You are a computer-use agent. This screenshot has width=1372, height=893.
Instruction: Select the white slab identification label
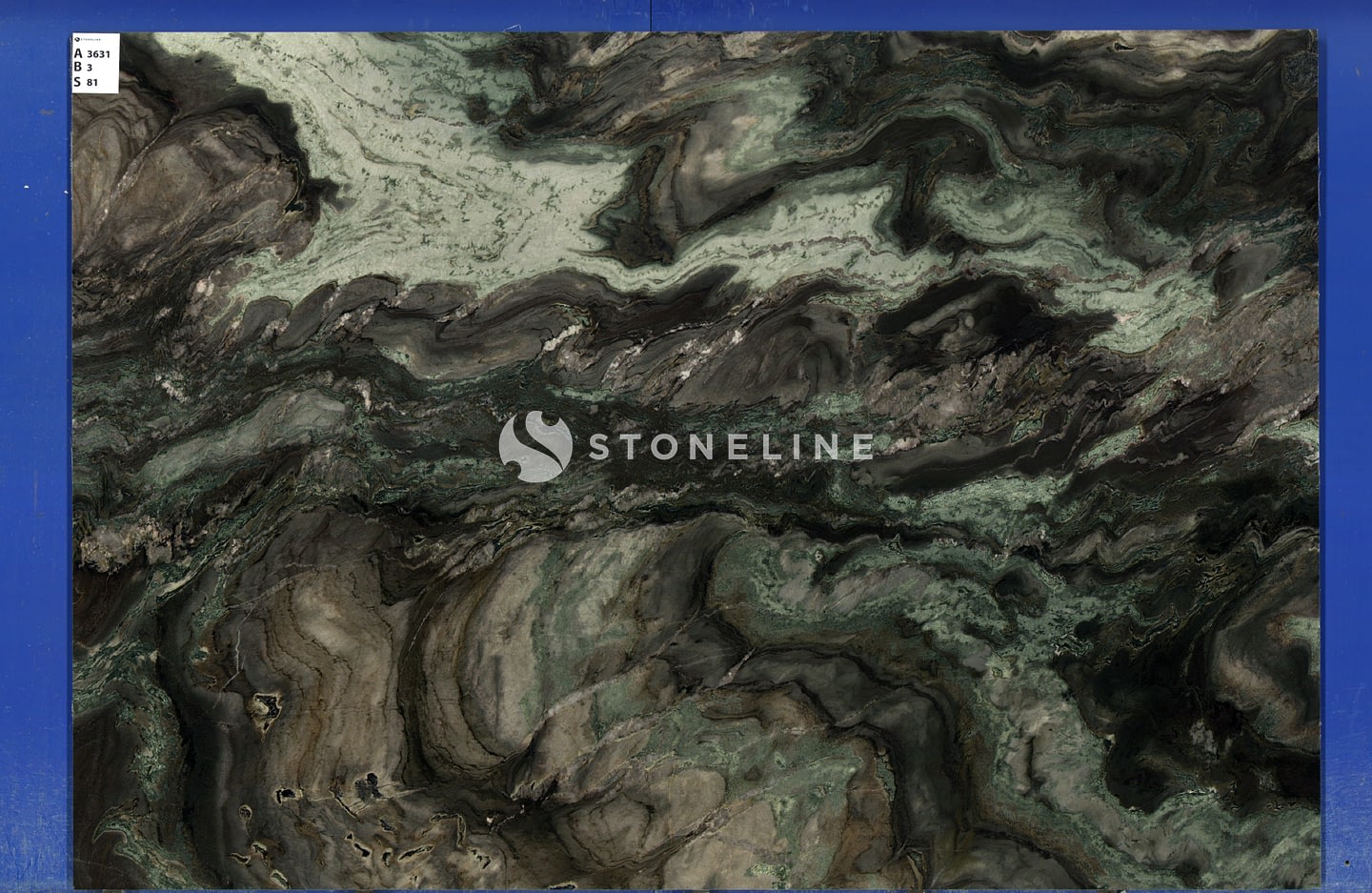pos(95,65)
